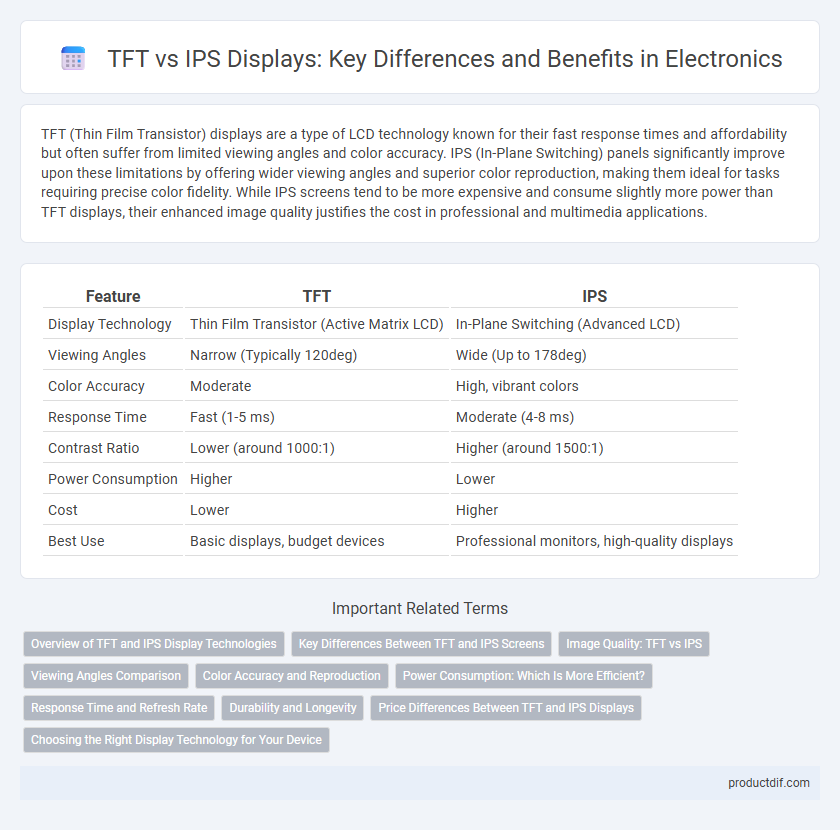Select cell 'In-Plane Switching (Advanced LCD)'
Image resolution: width=840 pixels, height=830 pixels.
pyautogui.click(x=568, y=324)
